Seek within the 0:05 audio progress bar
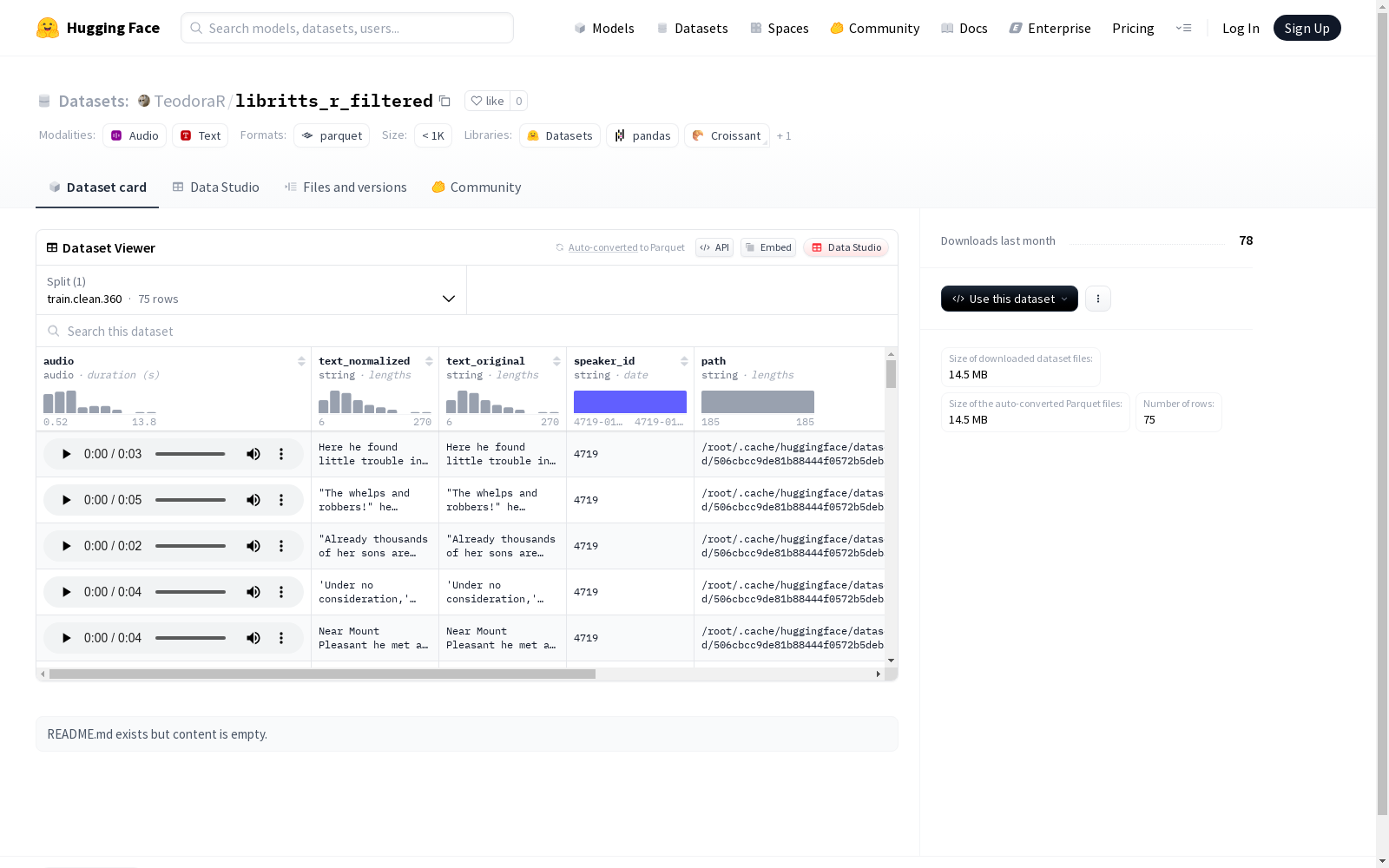The image size is (1389, 868). coord(190,500)
